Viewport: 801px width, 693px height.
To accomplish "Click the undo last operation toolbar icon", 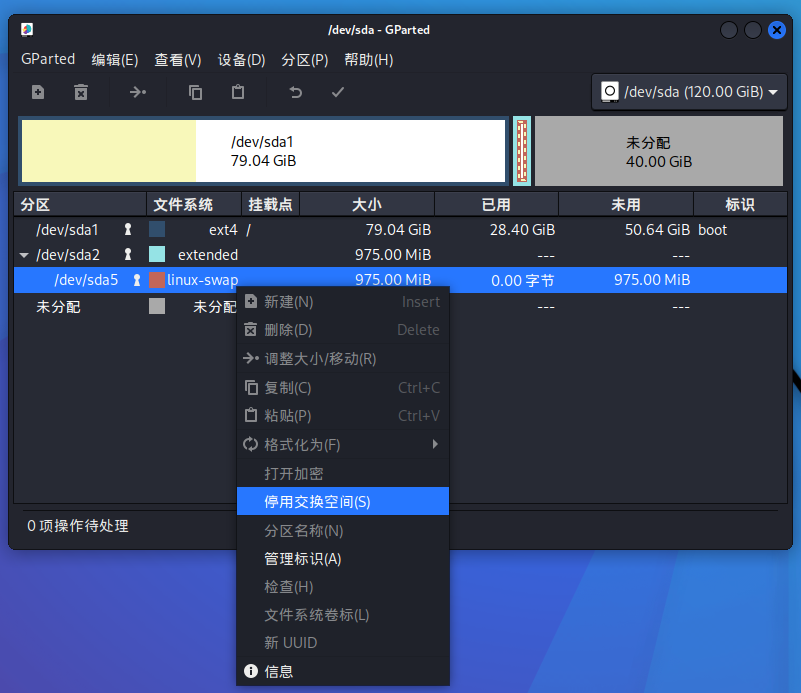I will point(296,92).
